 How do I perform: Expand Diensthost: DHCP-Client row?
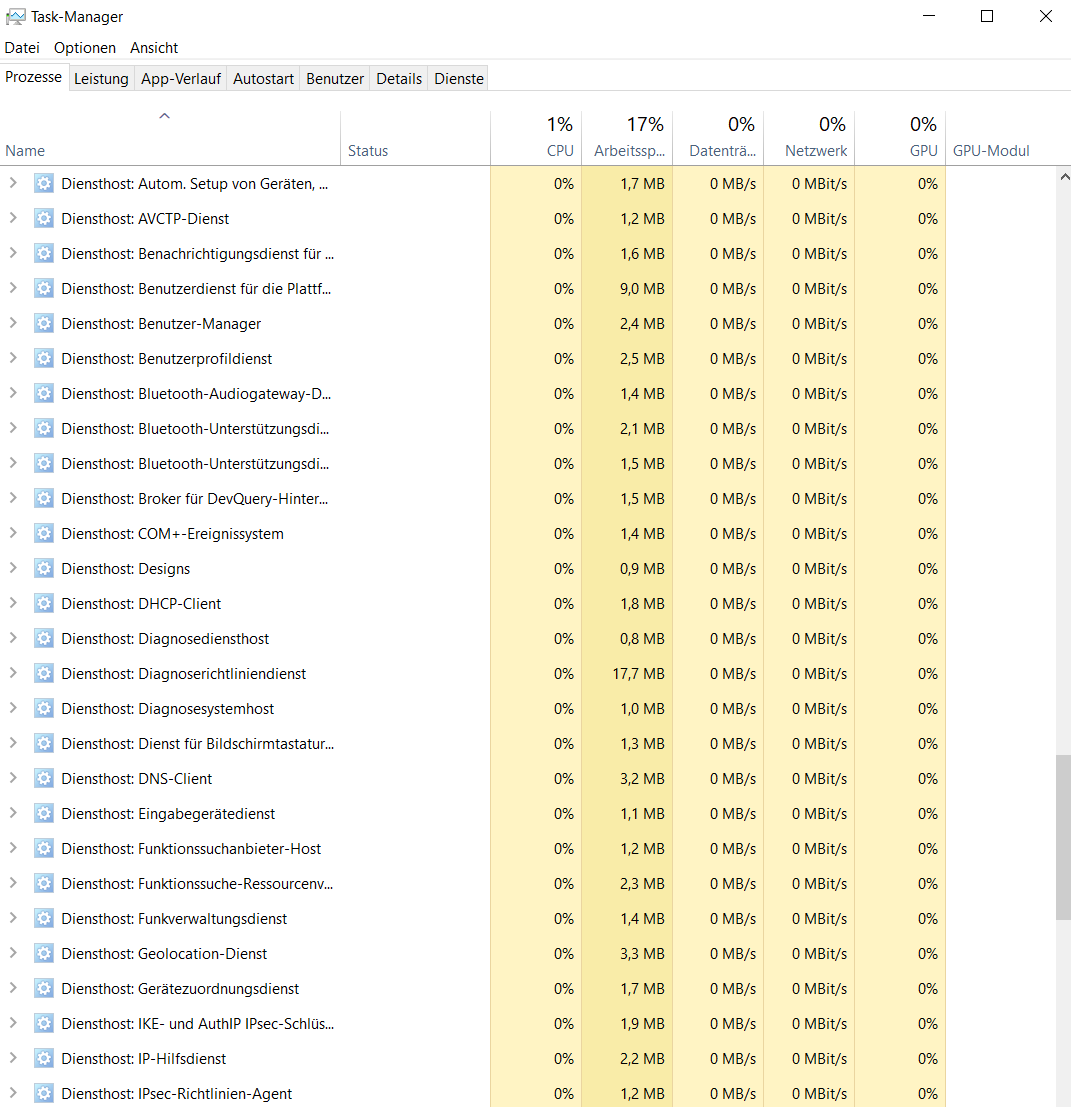(x=13, y=604)
